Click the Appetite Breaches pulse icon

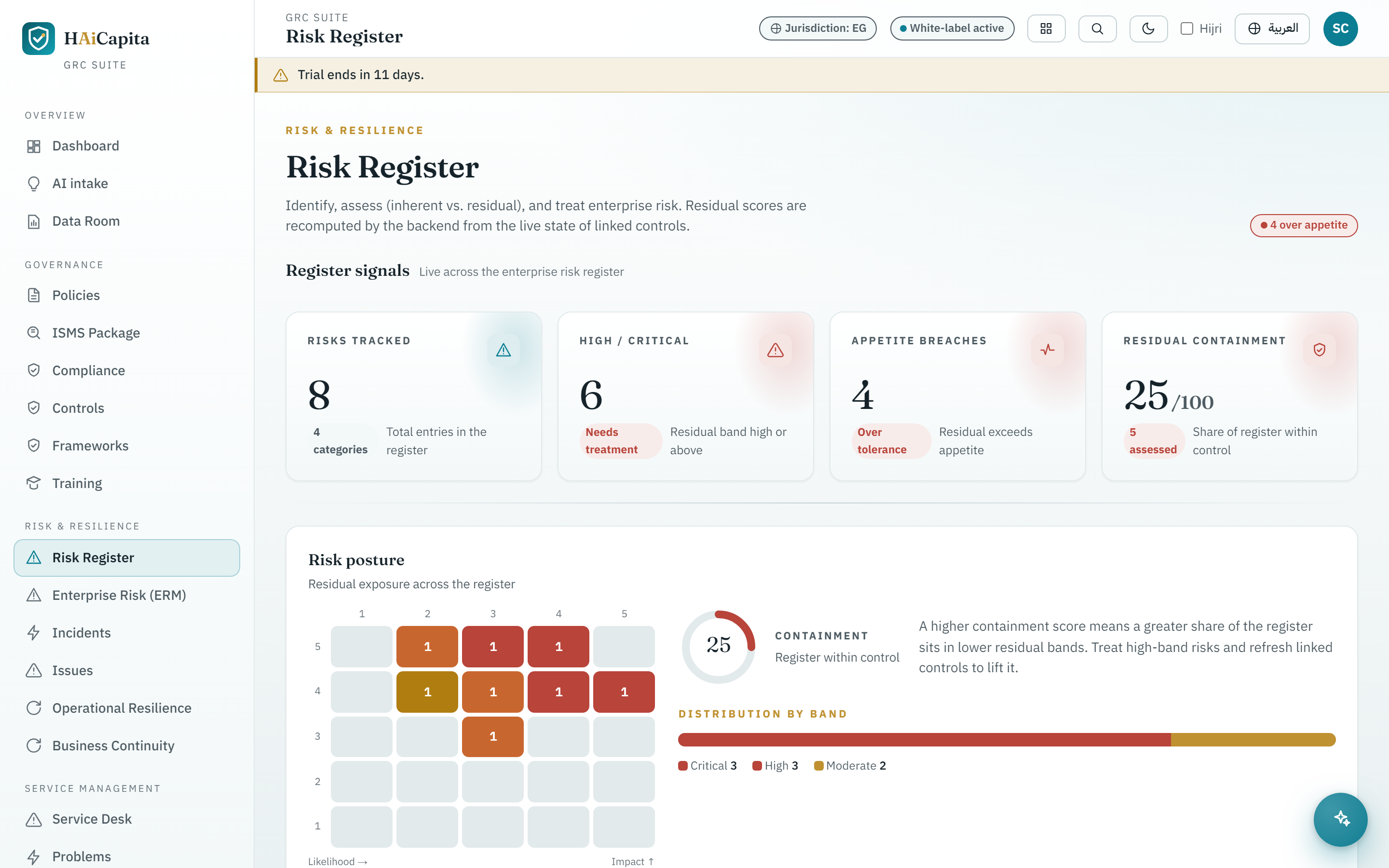[1047, 350]
